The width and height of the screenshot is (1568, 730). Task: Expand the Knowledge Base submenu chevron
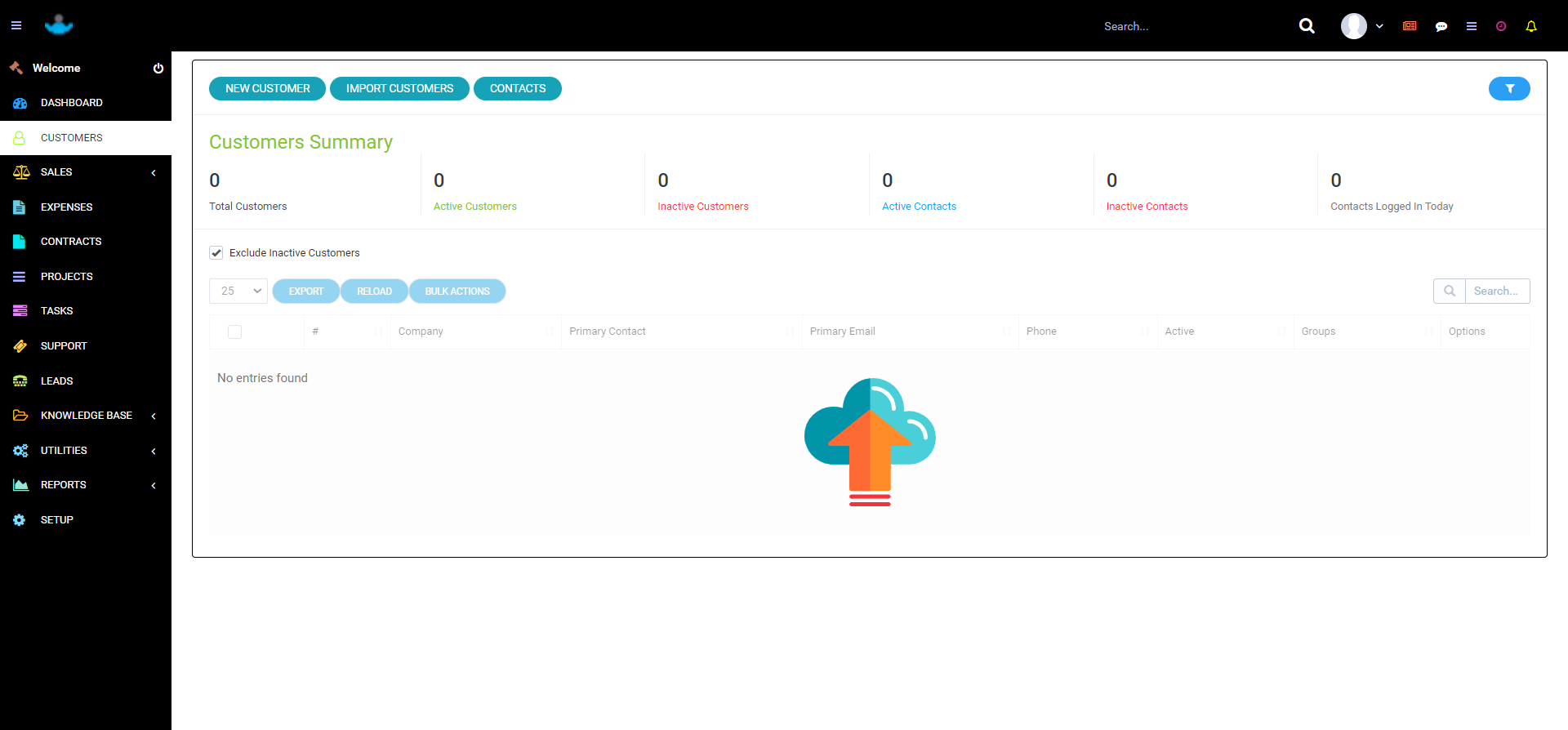pyautogui.click(x=154, y=416)
